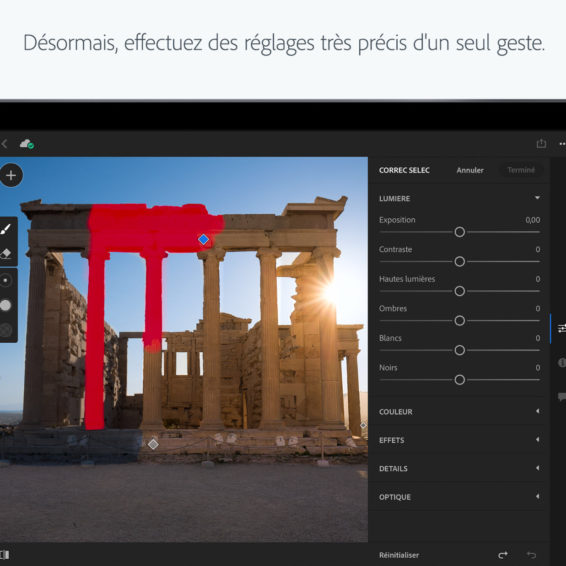Screen dimensions: 566x566
Task: Select the blue diamond brush pin
Action: point(204,239)
